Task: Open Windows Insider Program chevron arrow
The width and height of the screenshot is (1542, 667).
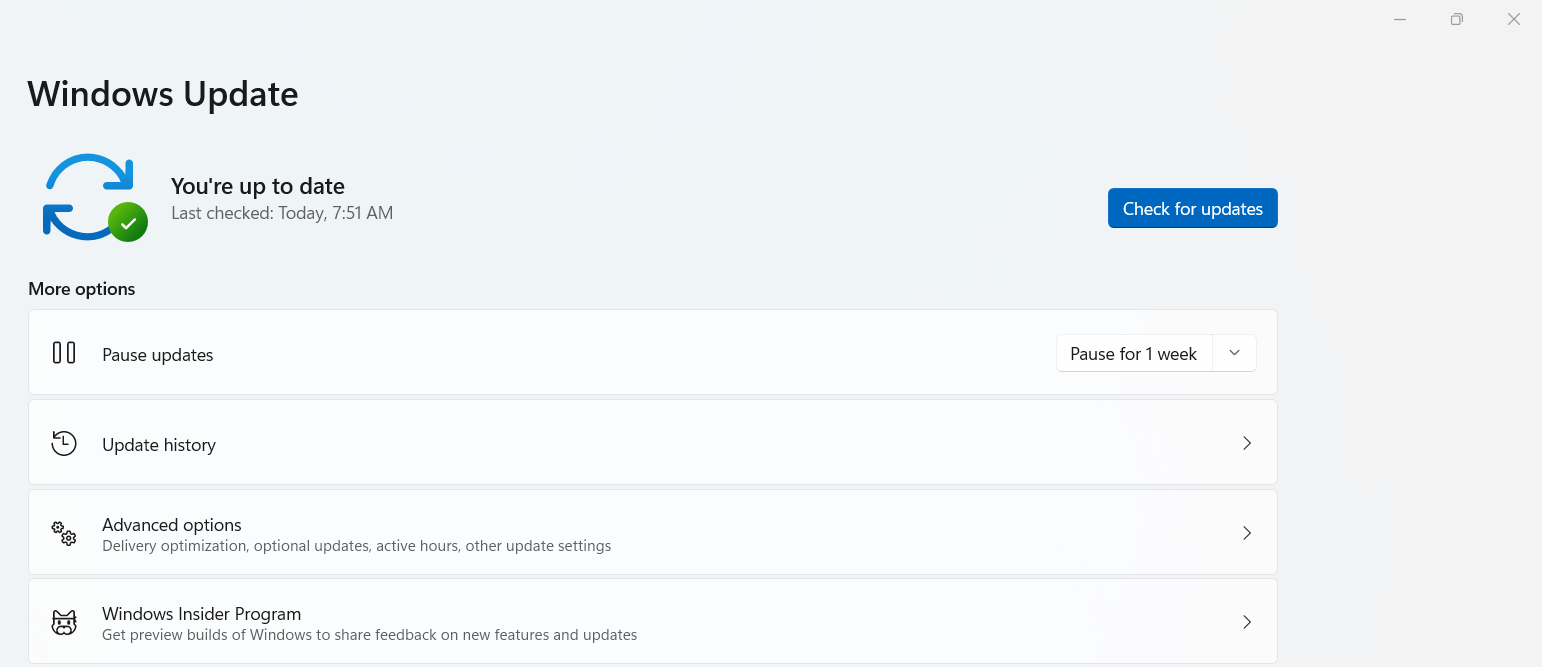Action: pyautogui.click(x=1246, y=622)
